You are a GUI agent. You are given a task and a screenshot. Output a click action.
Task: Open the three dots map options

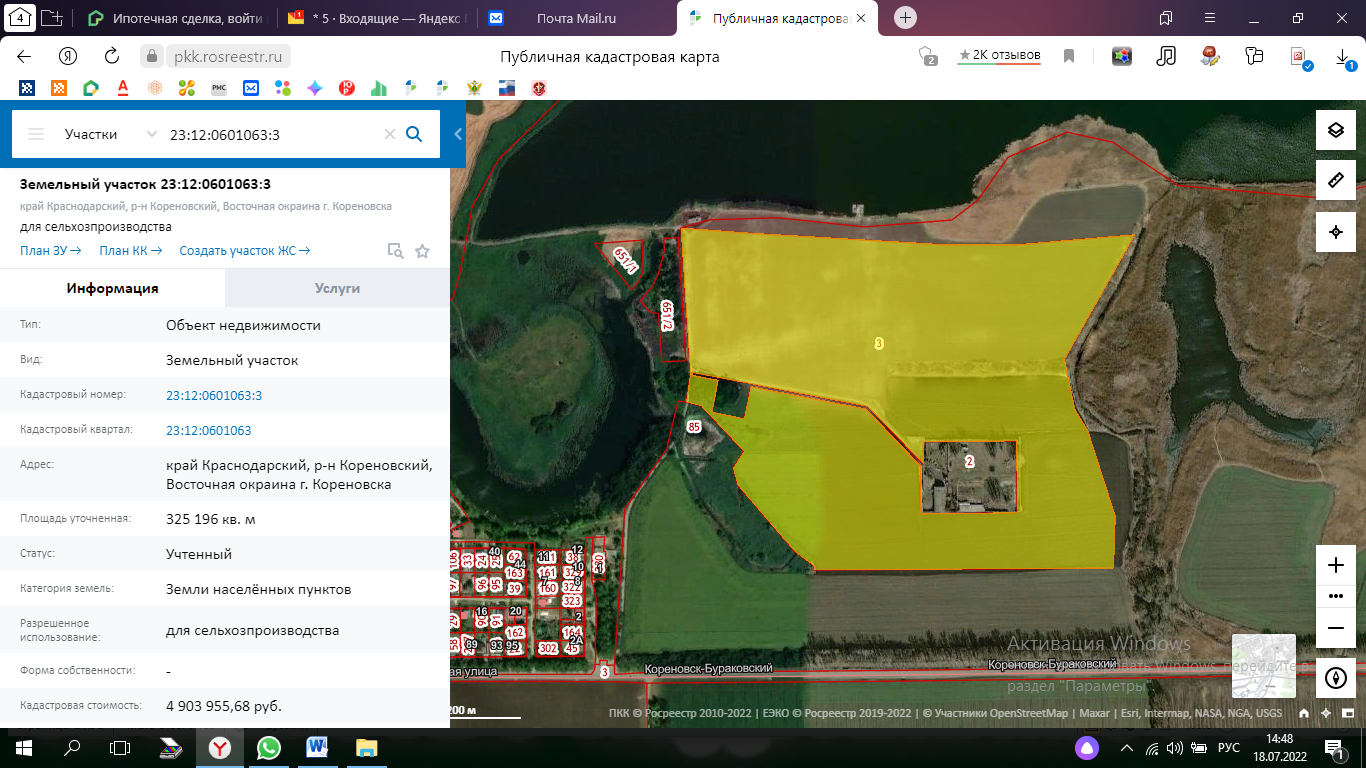point(1335,596)
